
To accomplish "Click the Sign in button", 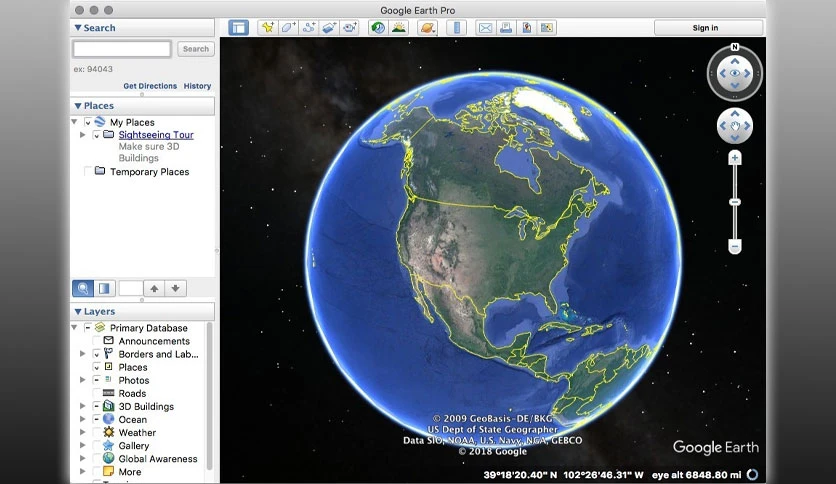I will (708, 28).
